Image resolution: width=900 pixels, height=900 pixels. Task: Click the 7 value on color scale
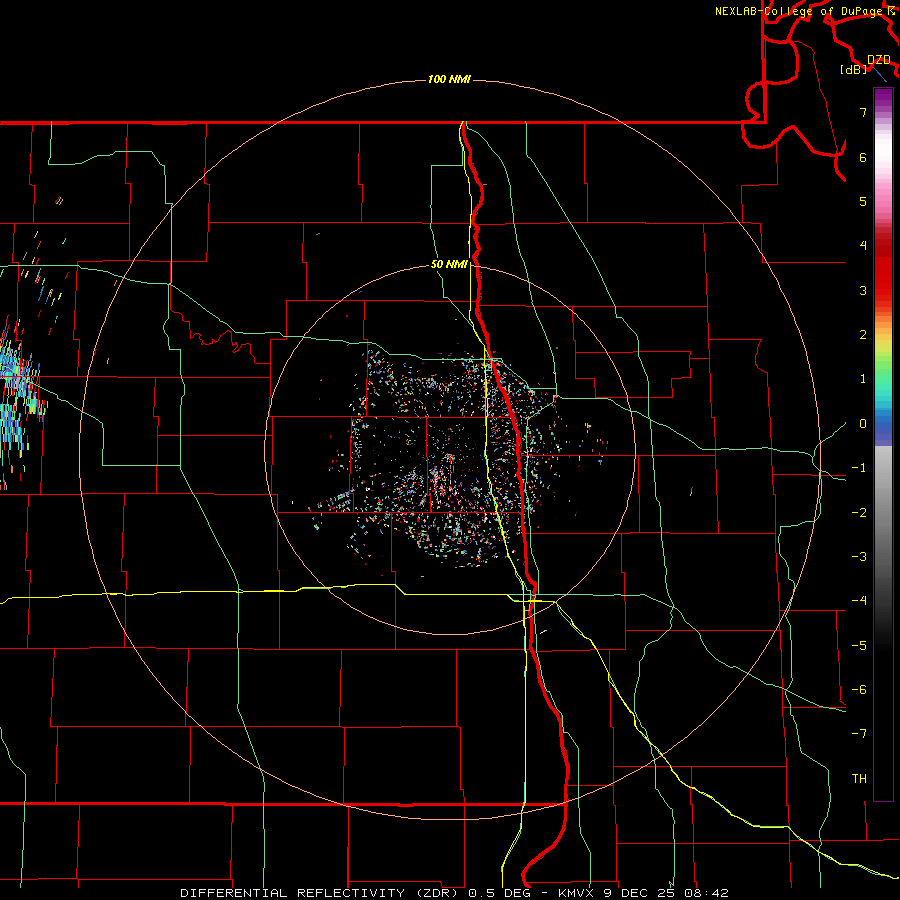pyautogui.click(x=863, y=112)
